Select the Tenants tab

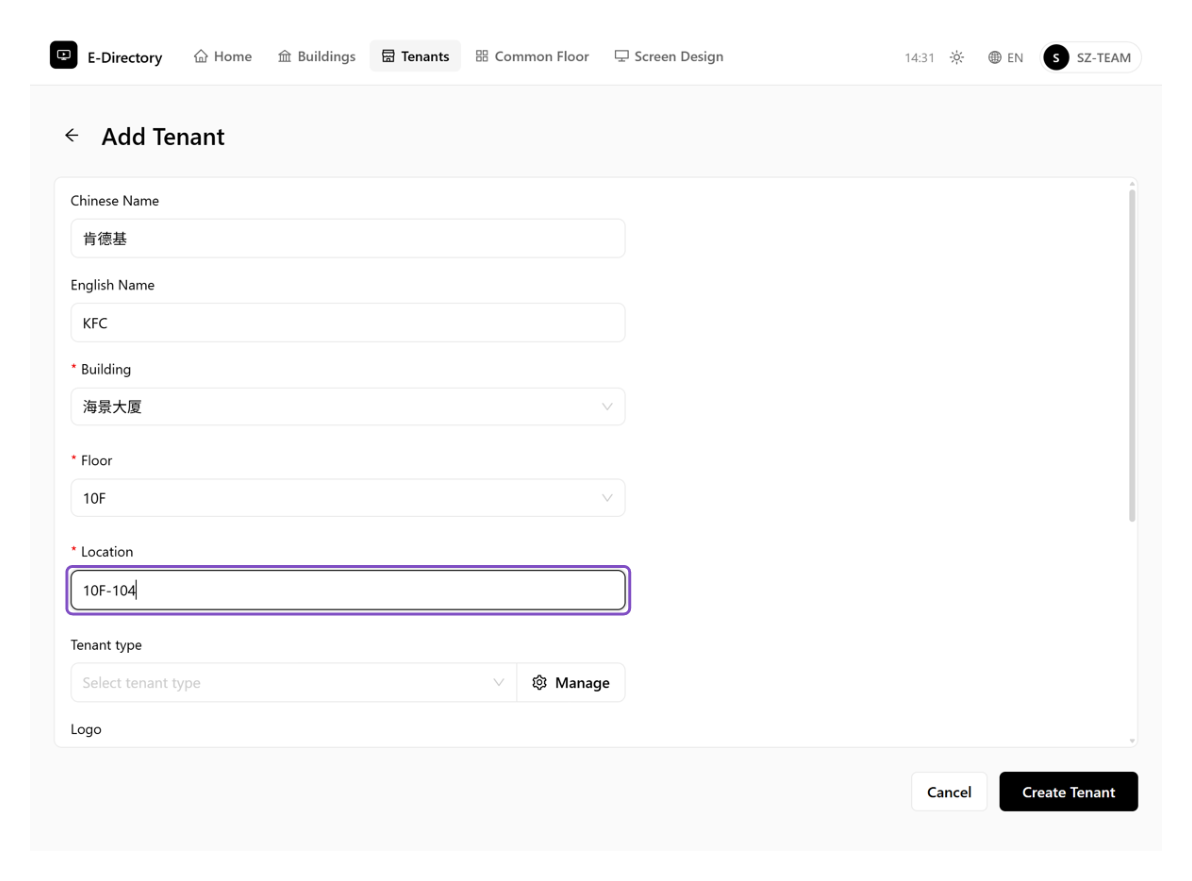pyautogui.click(x=415, y=56)
